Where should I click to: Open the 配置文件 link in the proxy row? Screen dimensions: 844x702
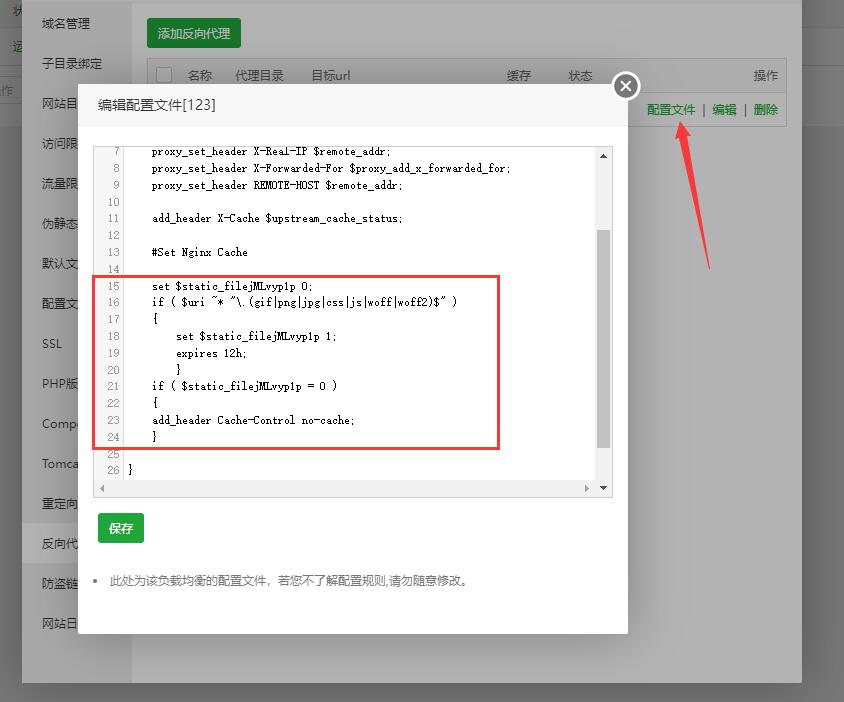(671, 110)
